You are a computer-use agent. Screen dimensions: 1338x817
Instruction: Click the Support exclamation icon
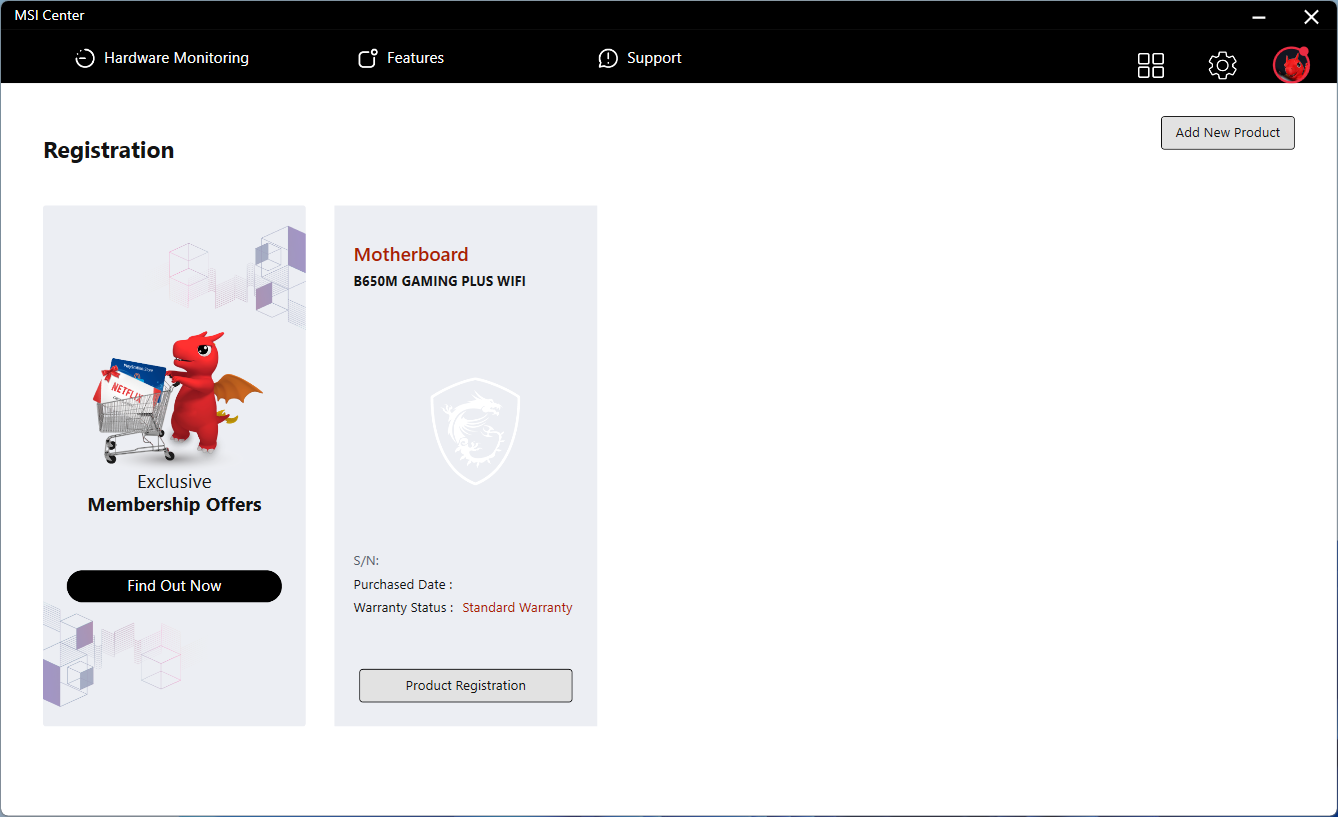coord(607,58)
